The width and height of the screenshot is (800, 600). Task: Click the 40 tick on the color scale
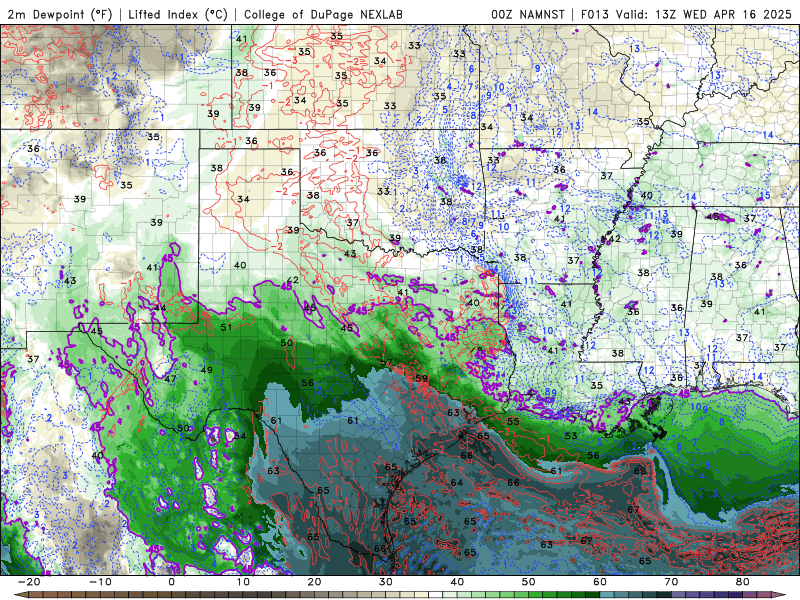tap(457, 582)
